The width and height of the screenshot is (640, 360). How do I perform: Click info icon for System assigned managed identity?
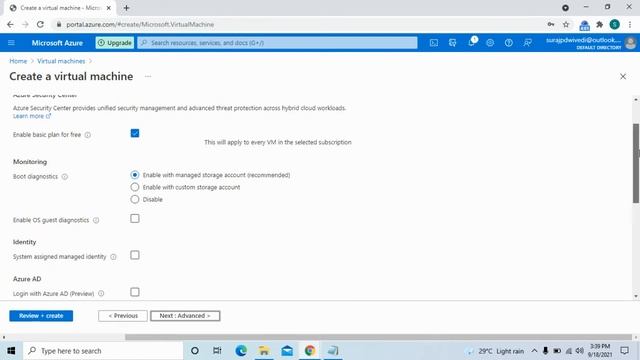click(x=113, y=257)
